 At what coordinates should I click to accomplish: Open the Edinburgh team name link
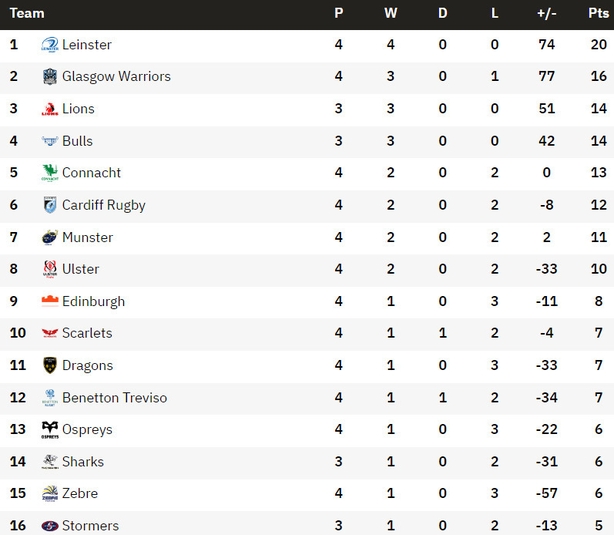(94, 301)
